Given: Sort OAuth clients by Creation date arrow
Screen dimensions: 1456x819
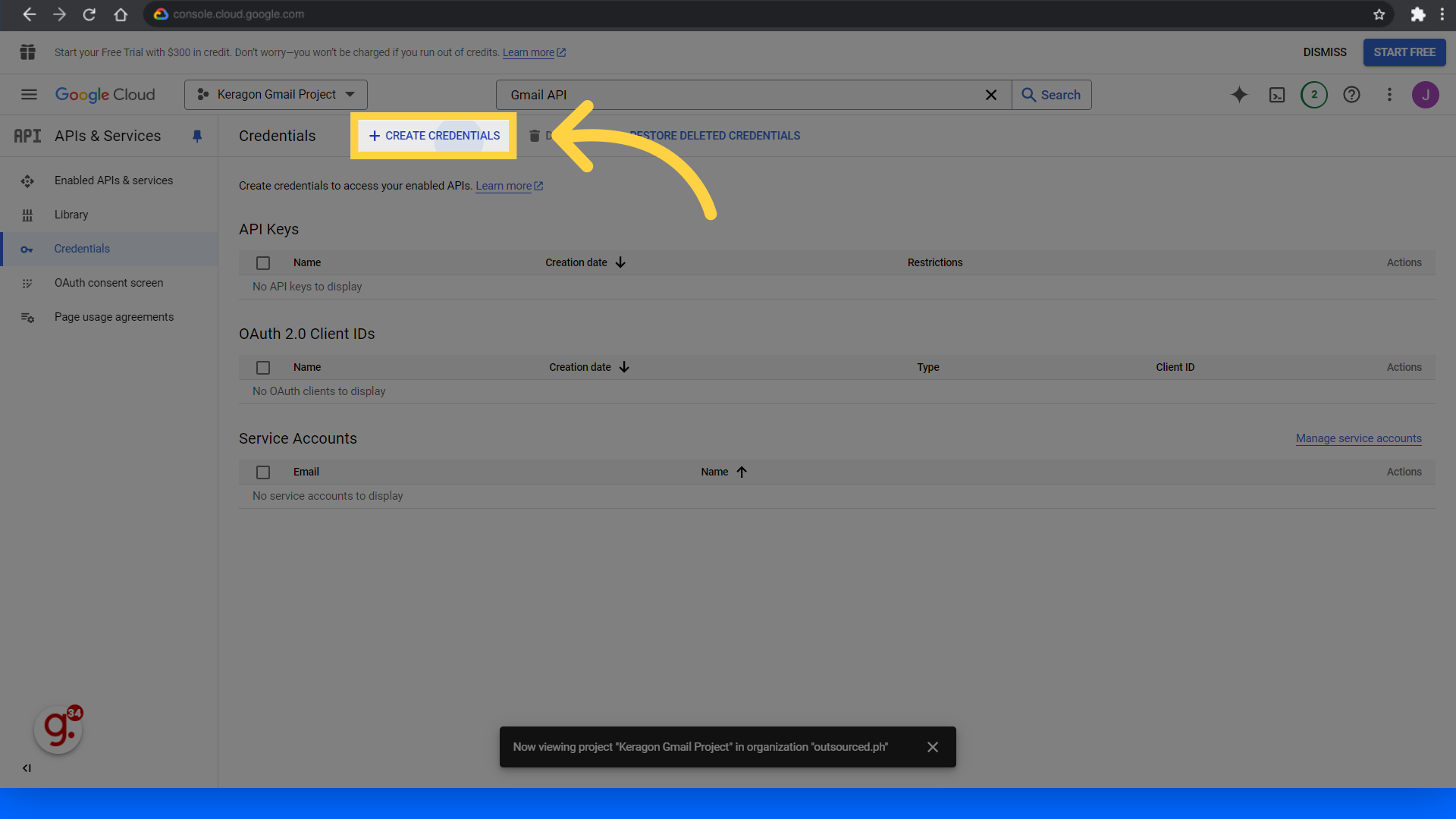Looking at the screenshot, I should click(x=624, y=367).
